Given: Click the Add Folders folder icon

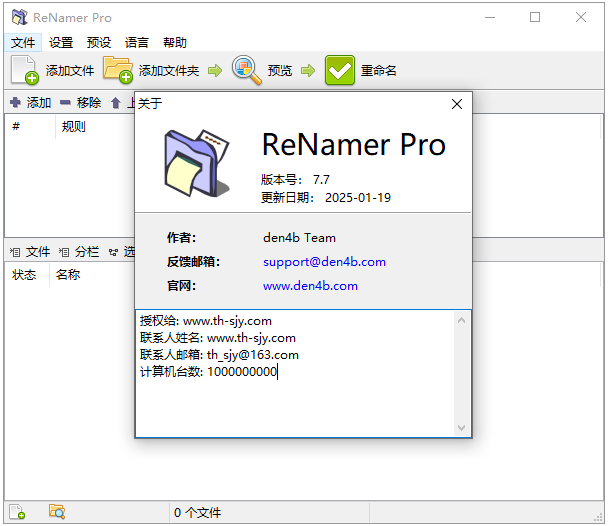Looking at the screenshot, I should pos(118,70).
